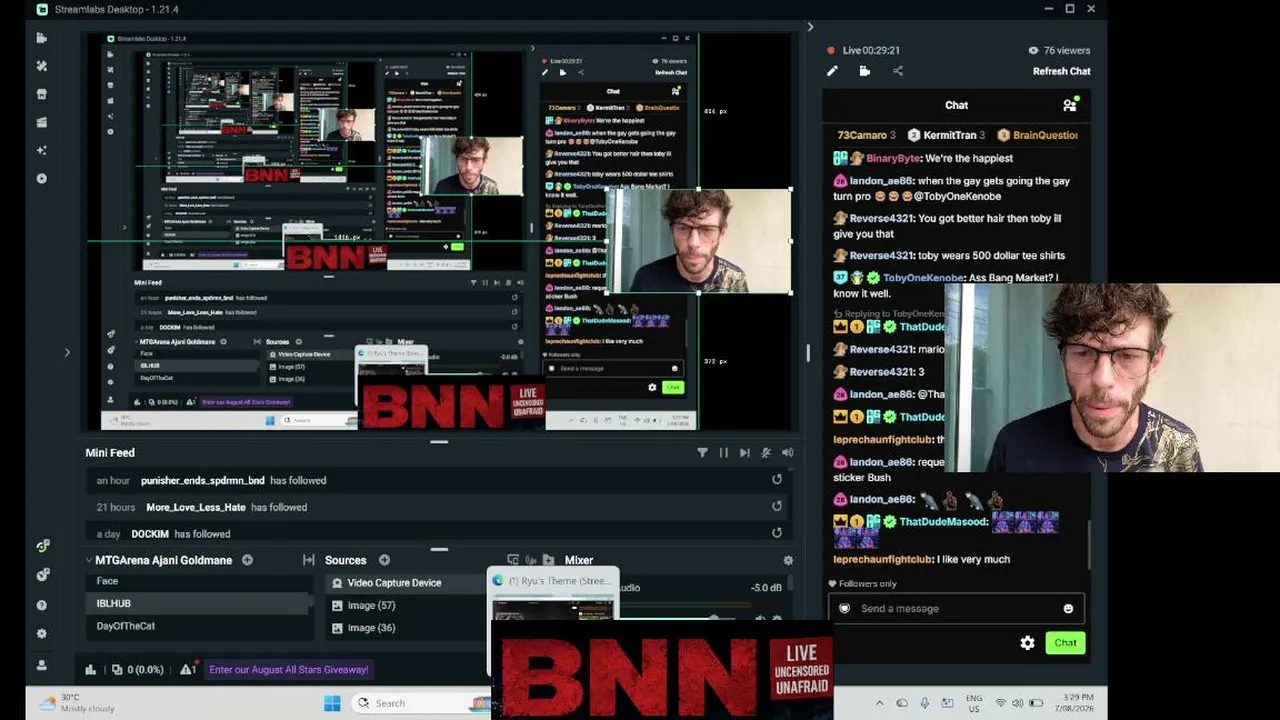The height and width of the screenshot is (720, 1280).
Task: Open the chat community users icon
Action: 1070,105
